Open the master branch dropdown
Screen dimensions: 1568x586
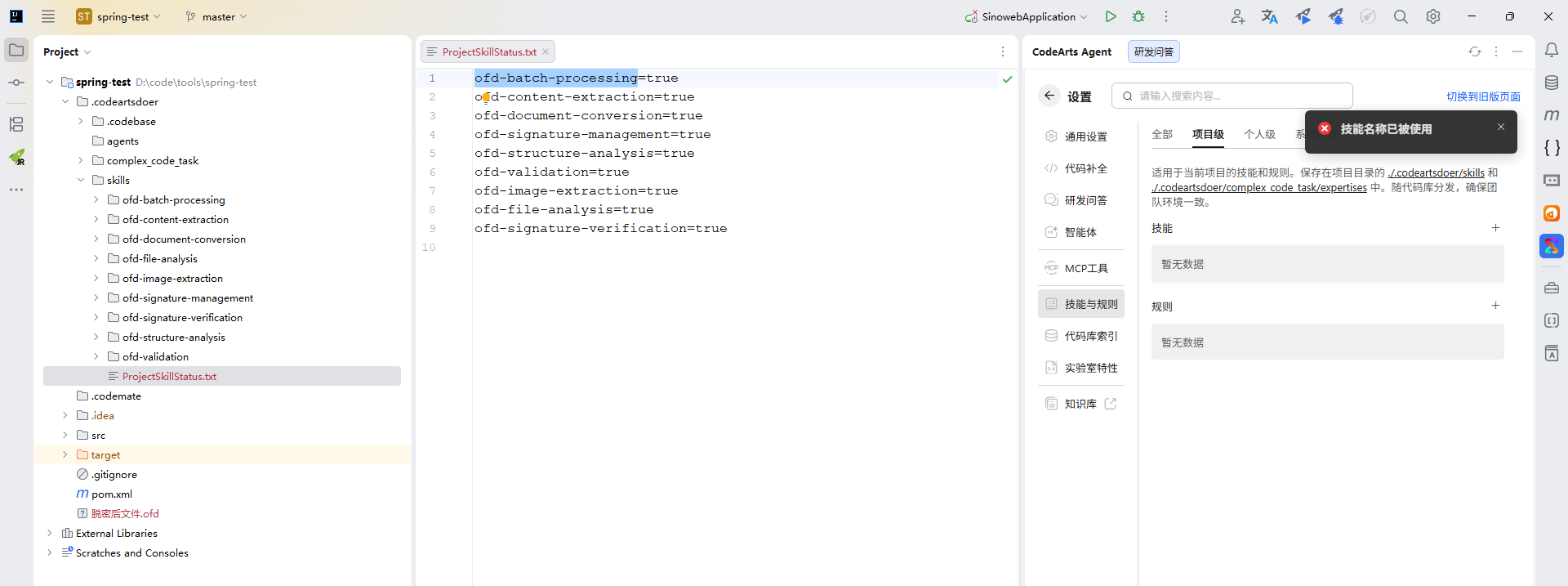point(216,16)
